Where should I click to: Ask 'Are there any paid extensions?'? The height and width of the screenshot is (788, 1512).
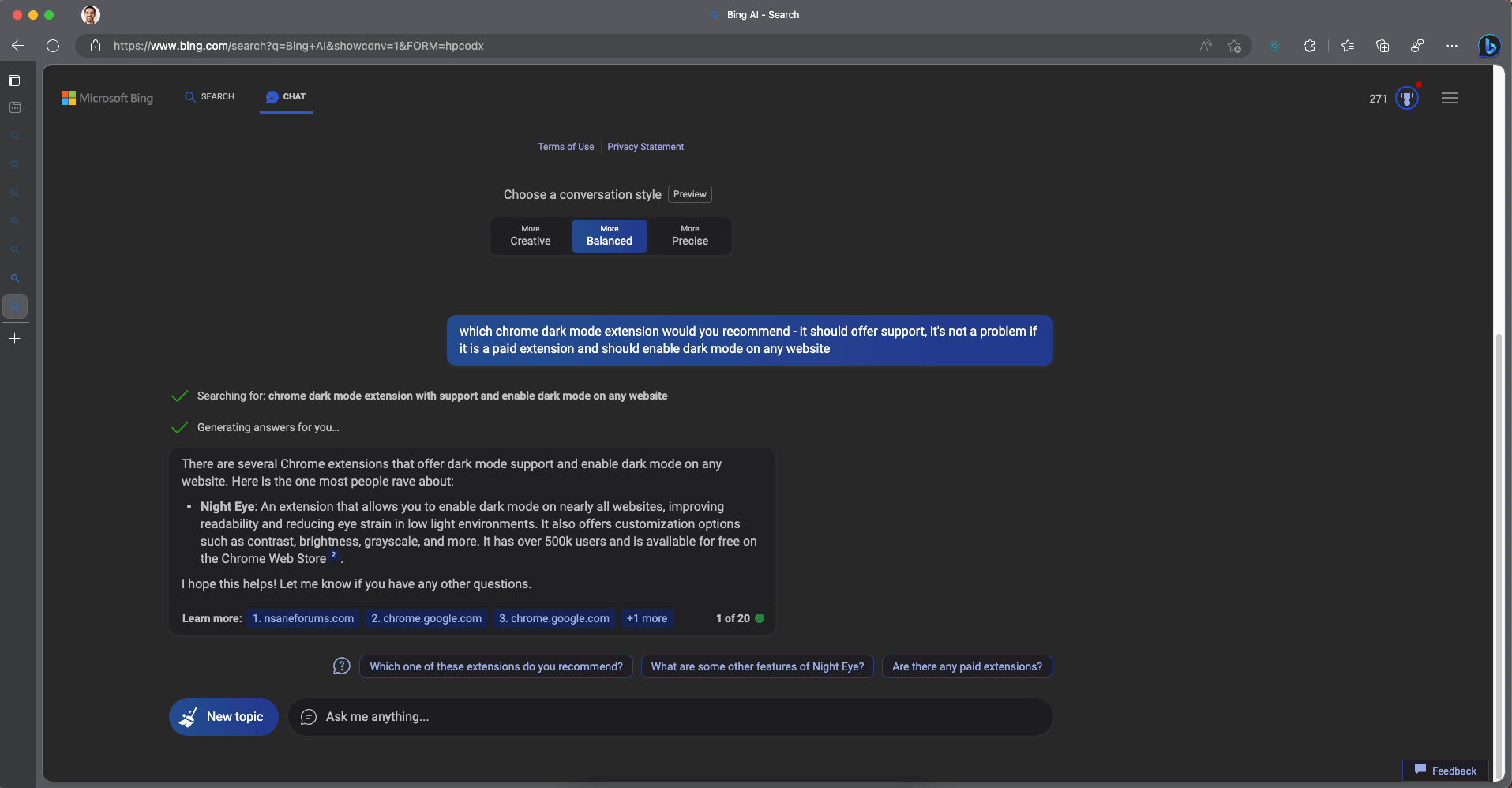(x=967, y=666)
